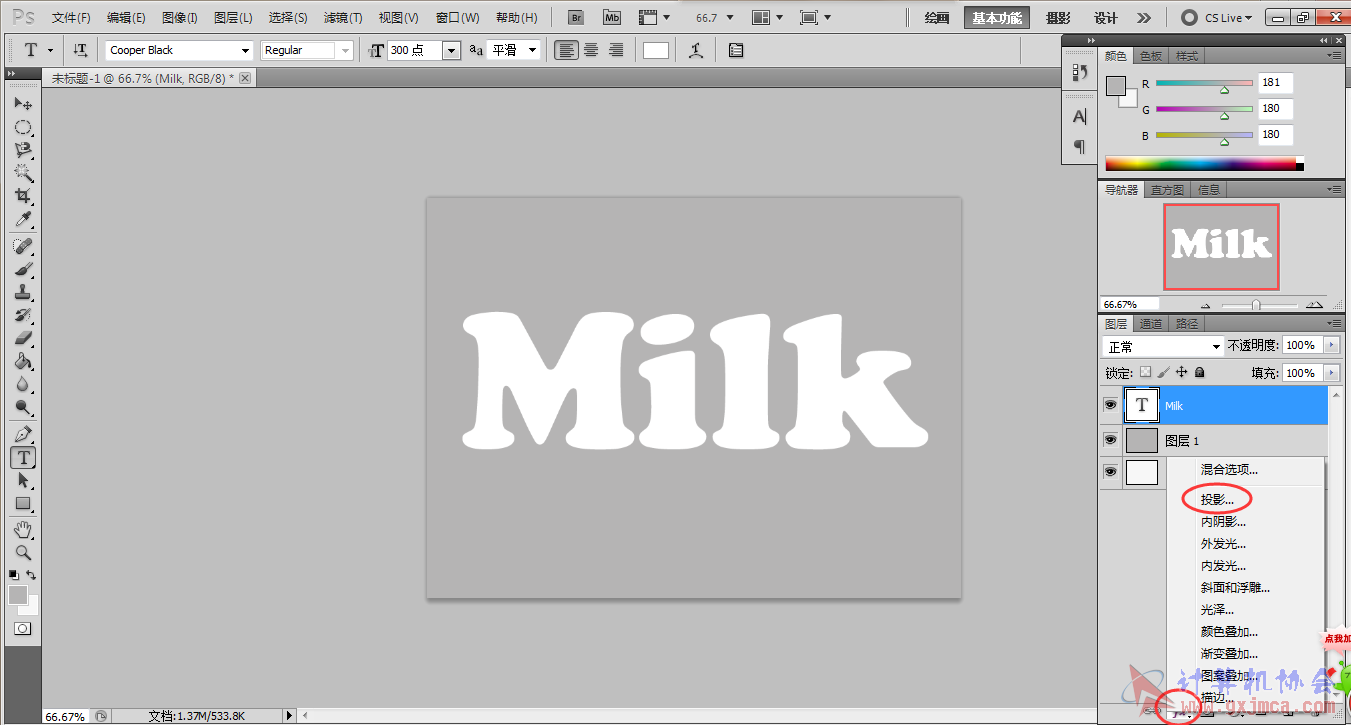Select the History Brush tool
The width and height of the screenshot is (1351, 725).
click(23, 315)
